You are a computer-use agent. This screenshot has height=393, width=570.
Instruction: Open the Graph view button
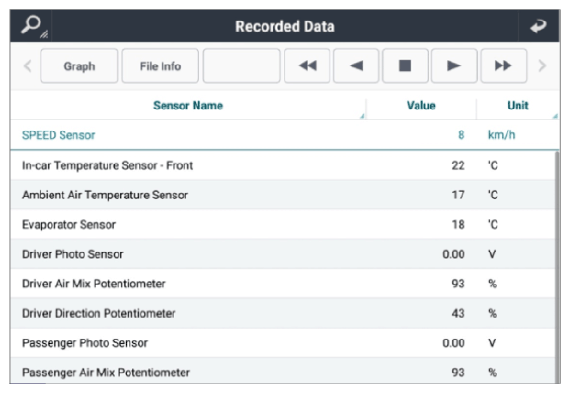point(79,66)
